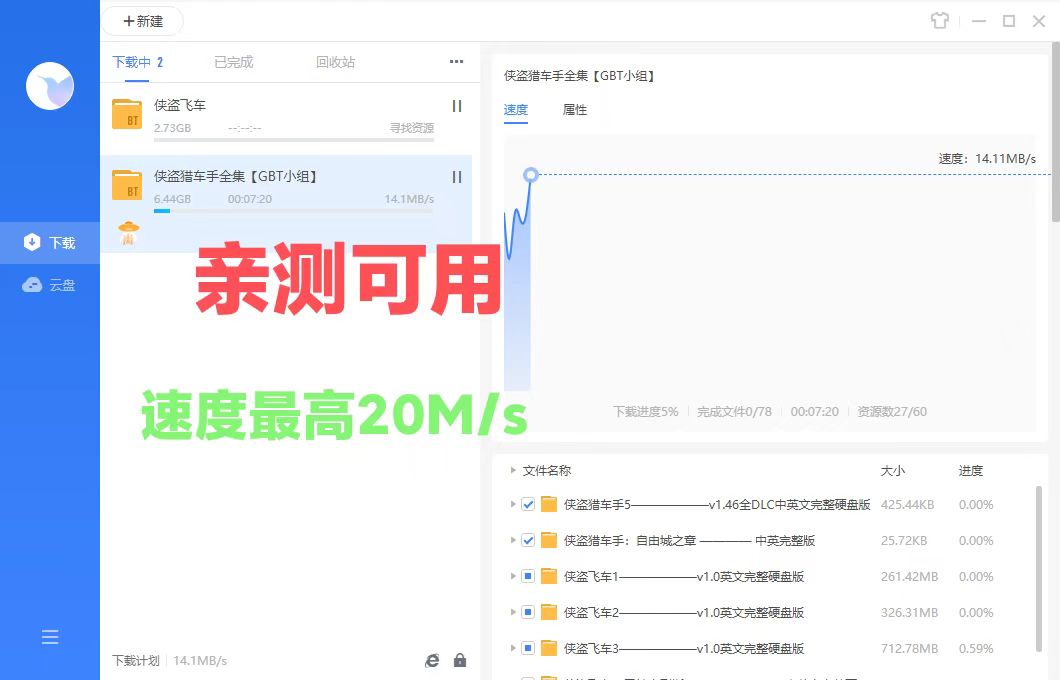1060x680 pixels.
Task: Switch to the 已完成 tab
Action: (x=234, y=62)
